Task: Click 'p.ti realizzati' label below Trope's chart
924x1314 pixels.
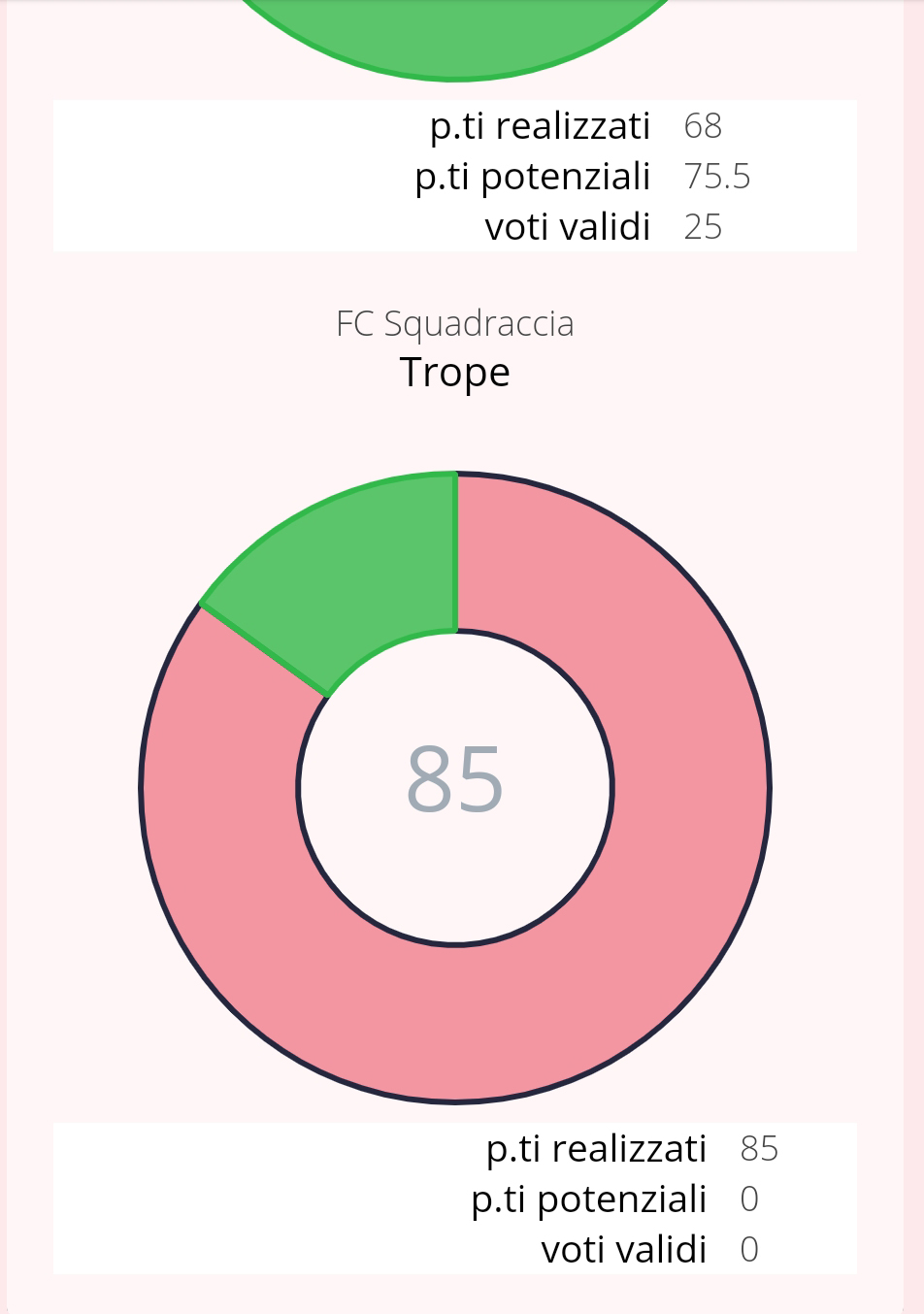Action: click(596, 1149)
